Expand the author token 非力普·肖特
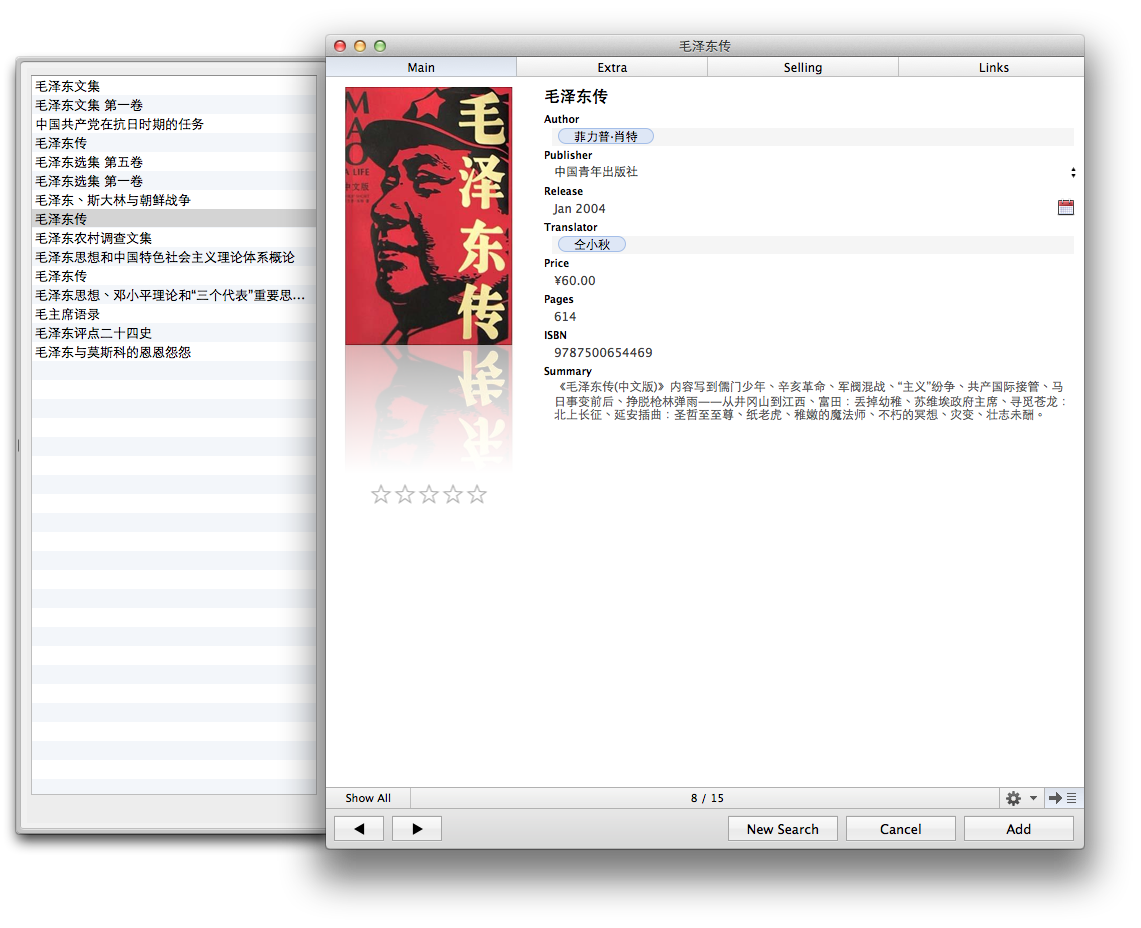Screen dimensions: 1141x928 click(607, 135)
